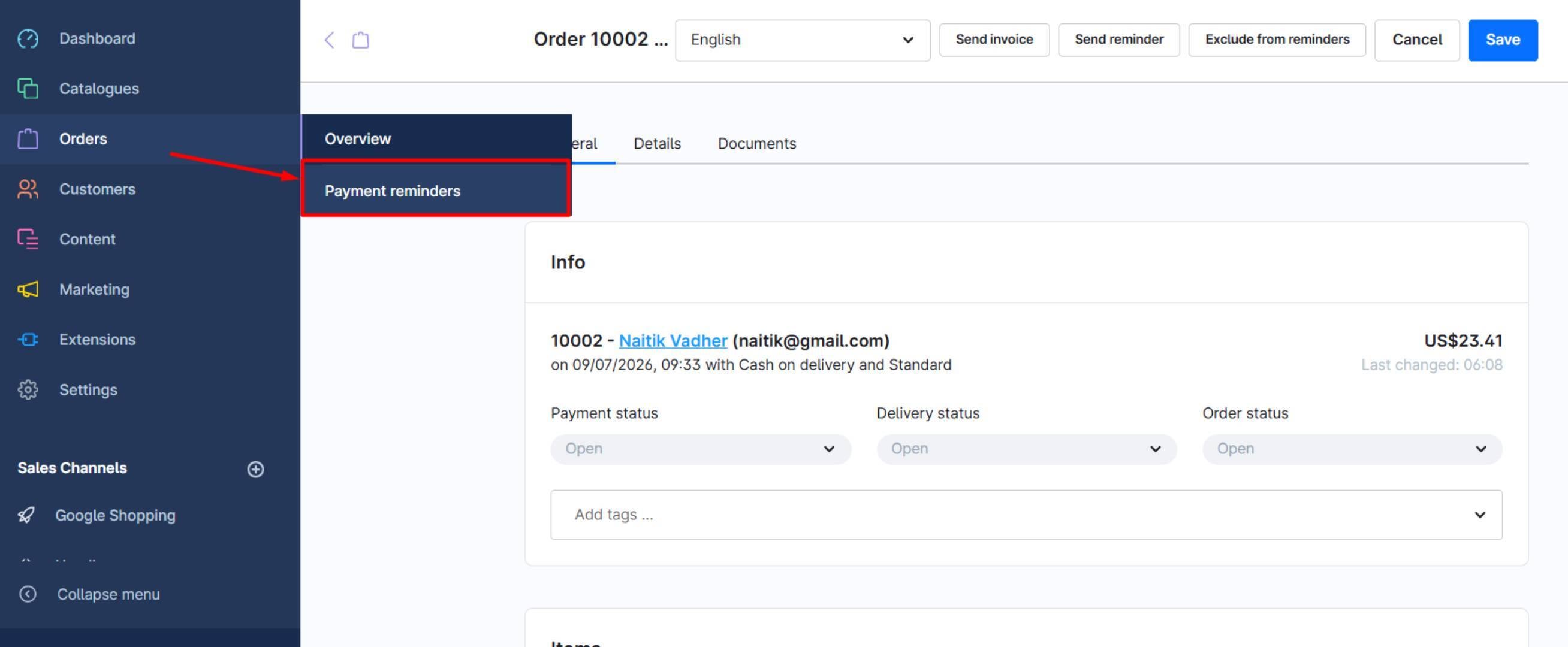Click the order bag icon beside back arrow

[x=361, y=40]
